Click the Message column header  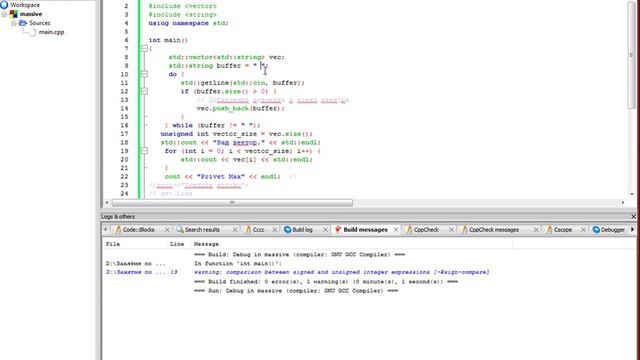pyautogui.click(x=206, y=244)
